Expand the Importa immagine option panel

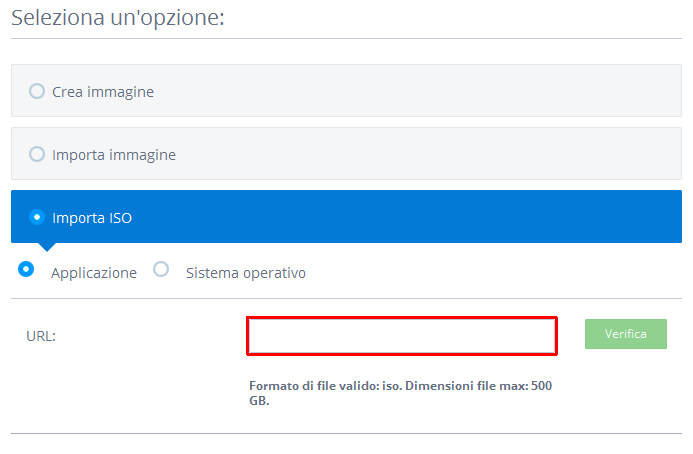pos(346,154)
